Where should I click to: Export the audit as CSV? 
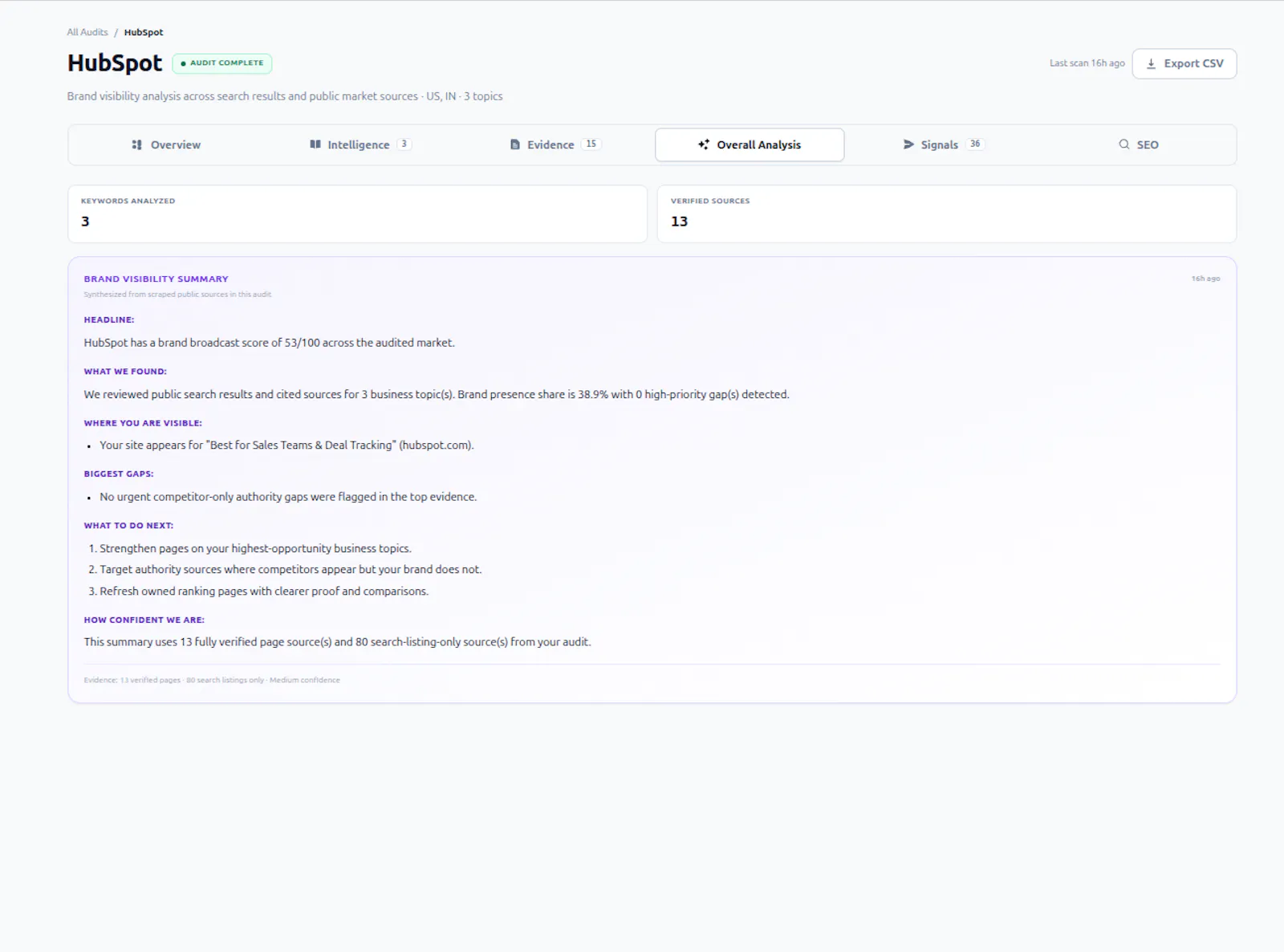point(1184,63)
